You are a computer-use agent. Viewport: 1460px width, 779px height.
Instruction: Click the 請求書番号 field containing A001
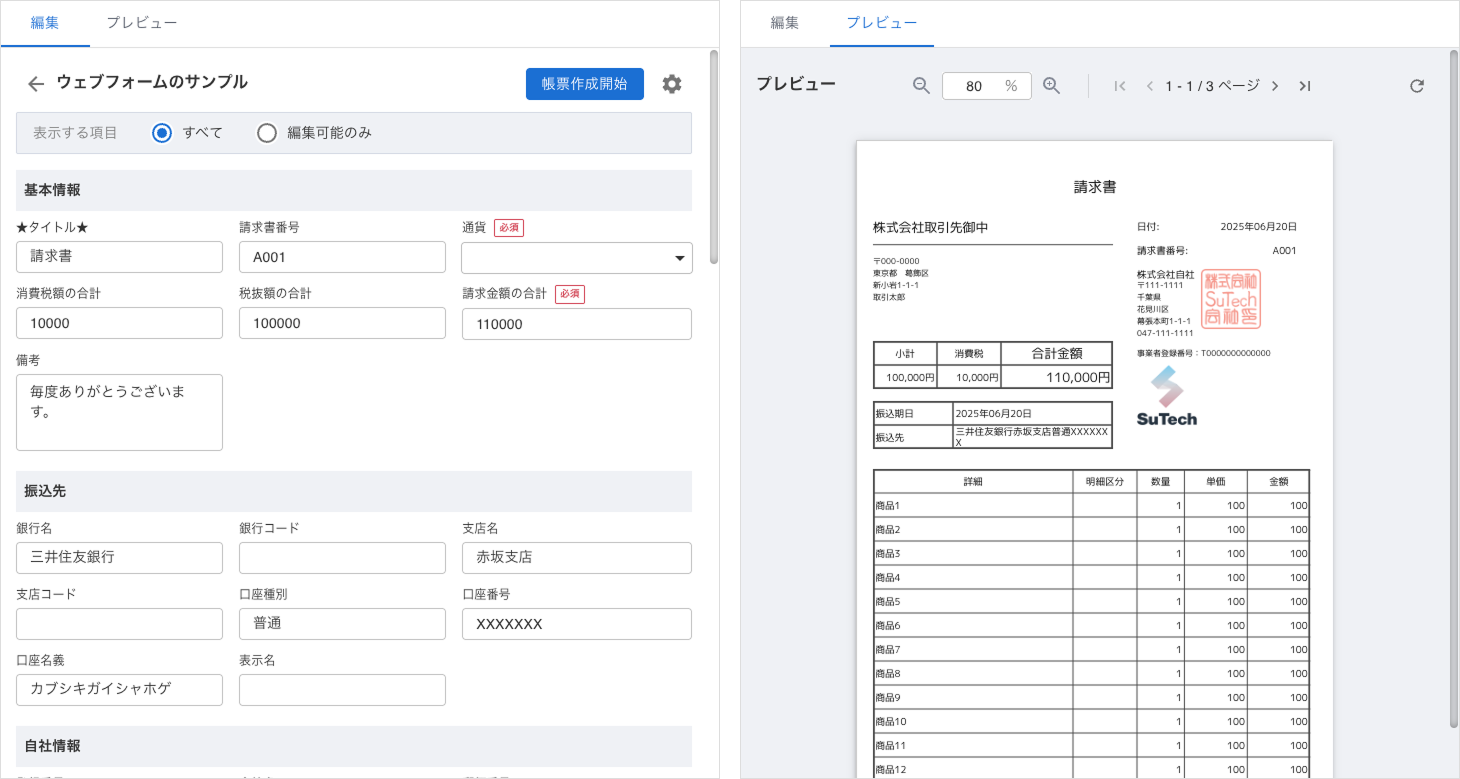click(x=342, y=257)
